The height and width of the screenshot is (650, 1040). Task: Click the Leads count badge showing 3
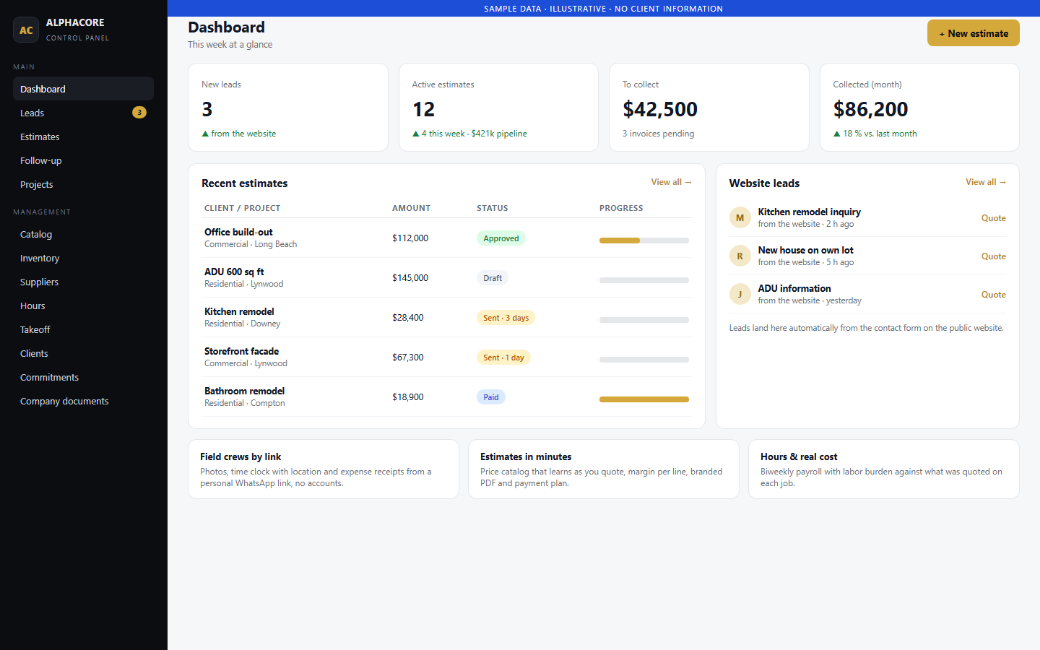[139, 113]
